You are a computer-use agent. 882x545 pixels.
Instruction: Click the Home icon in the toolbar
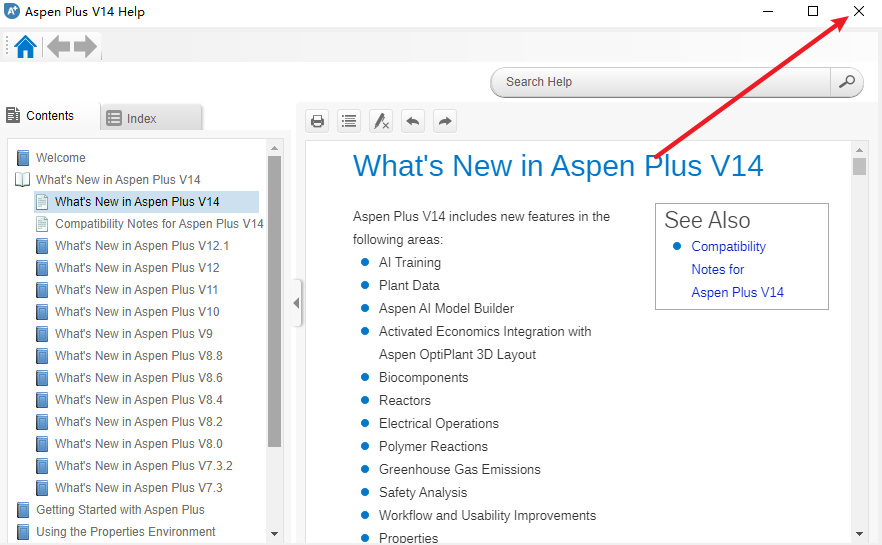[26, 47]
